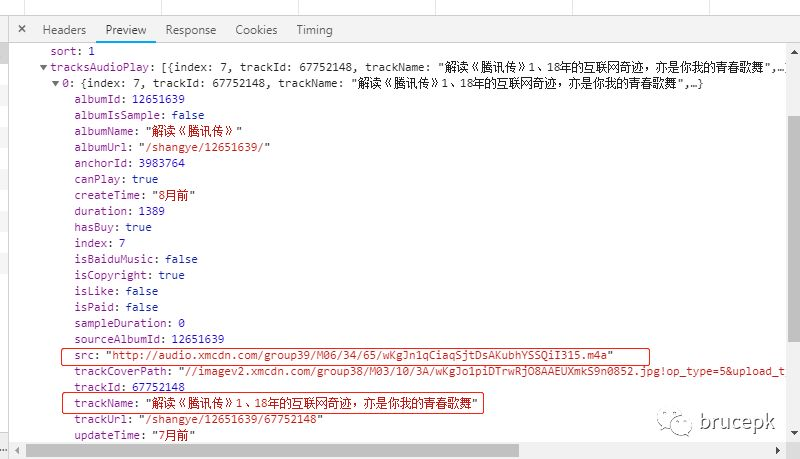Open the Timing tab
Screen dimensions: 800x459
point(314,30)
